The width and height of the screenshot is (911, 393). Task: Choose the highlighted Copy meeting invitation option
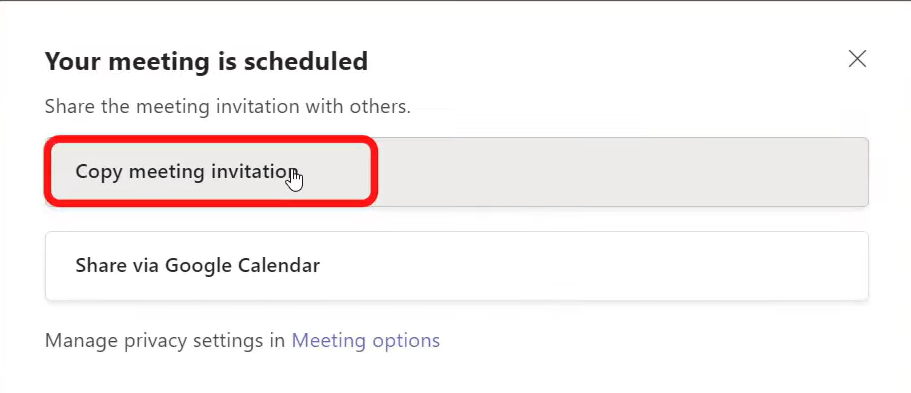457,172
